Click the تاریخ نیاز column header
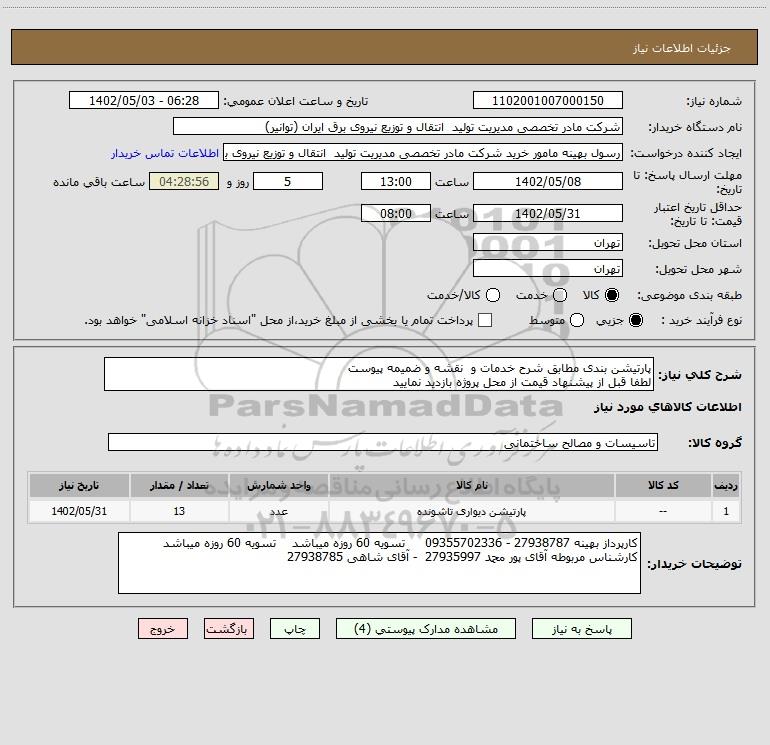 tap(79, 486)
